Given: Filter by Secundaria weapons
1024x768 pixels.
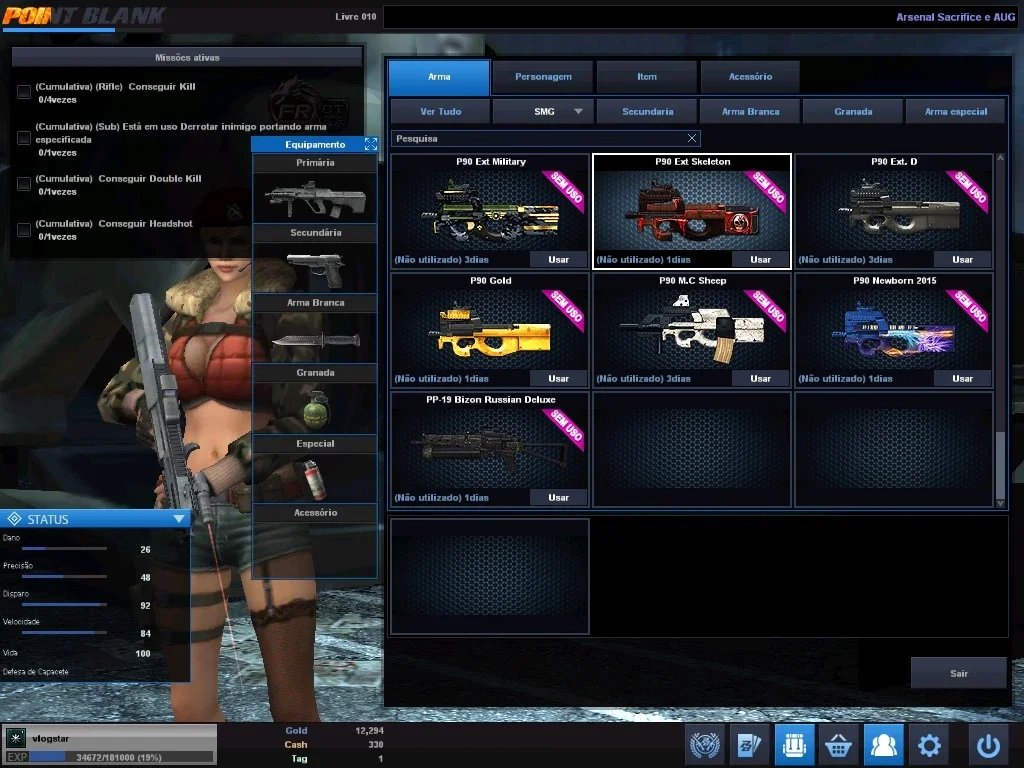Looking at the screenshot, I should [x=647, y=112].
